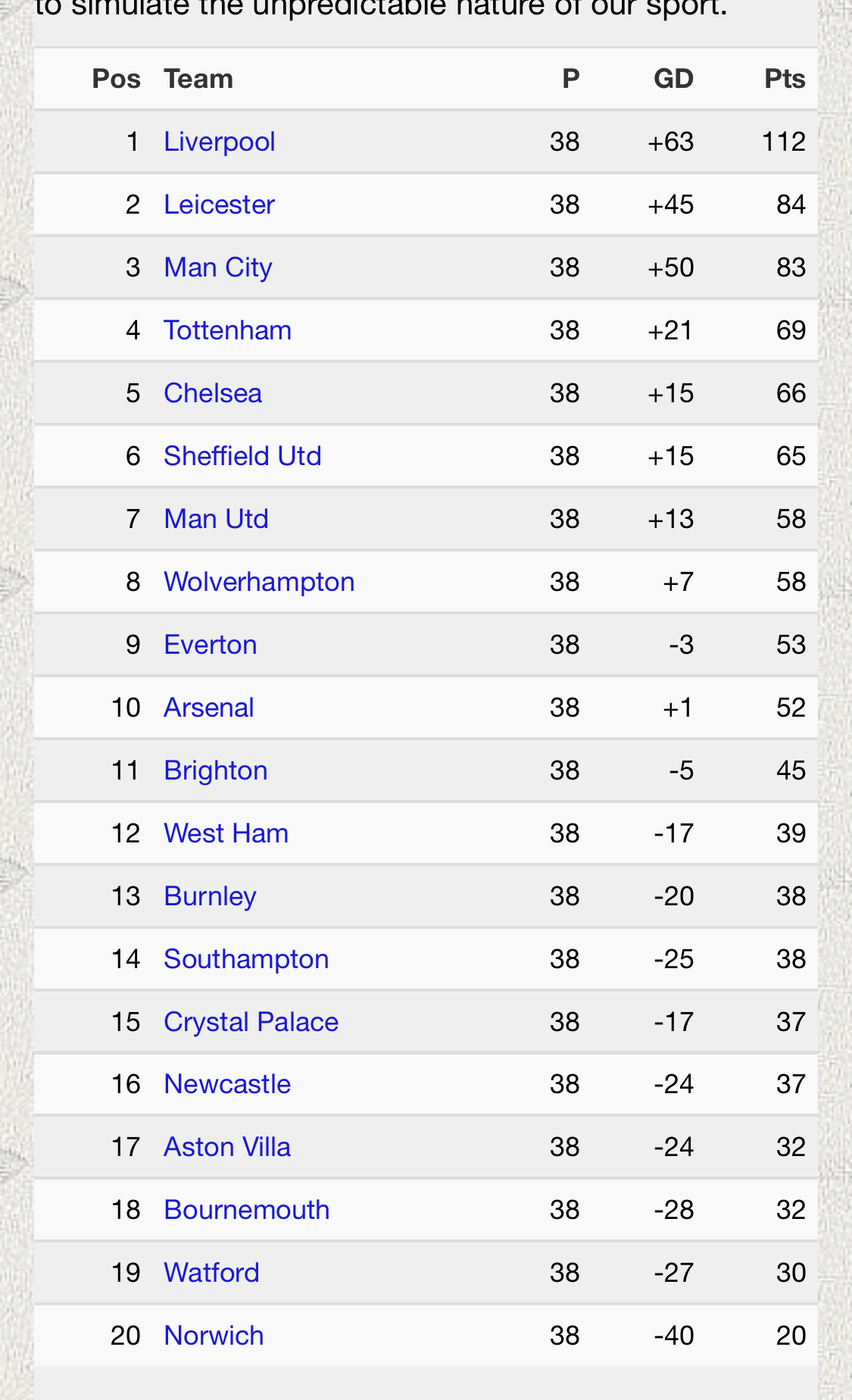Image resolution: width=852 pixels, height=1400 pixels.
Task: Select the Crystal Palace link
Action: (251, 1022)
